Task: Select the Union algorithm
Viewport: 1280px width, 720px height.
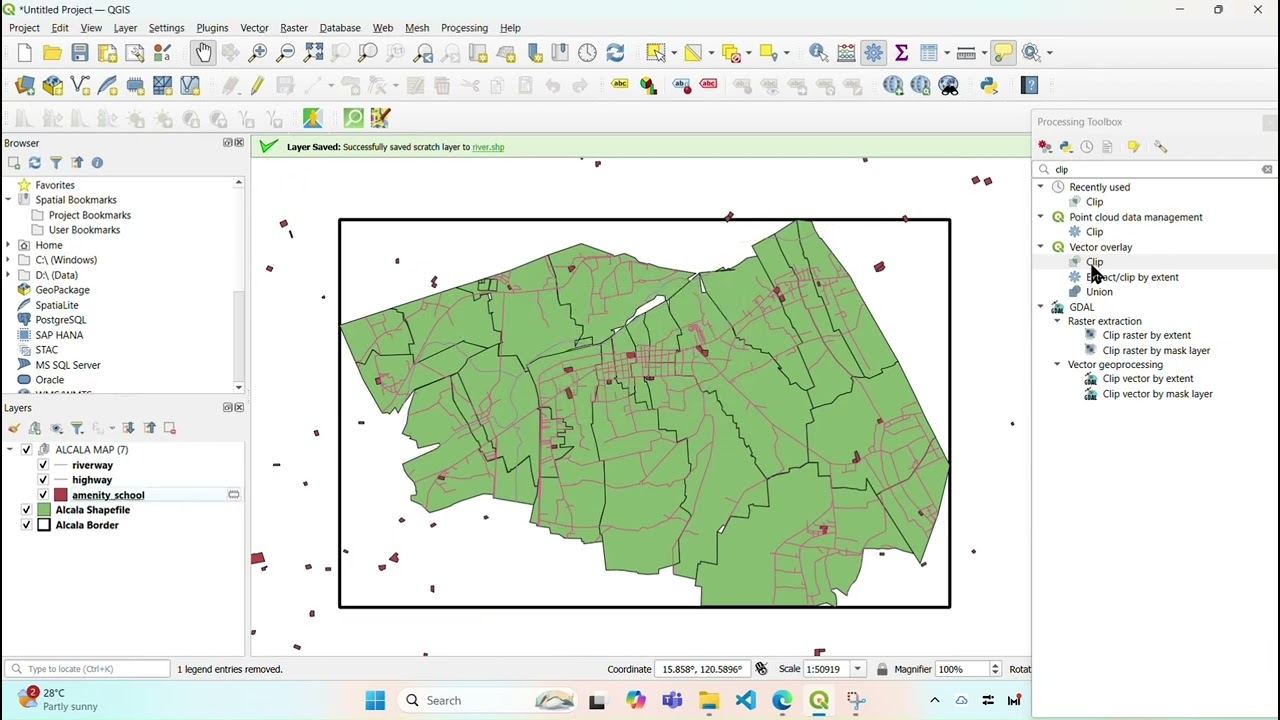Action: [1099, 292]
